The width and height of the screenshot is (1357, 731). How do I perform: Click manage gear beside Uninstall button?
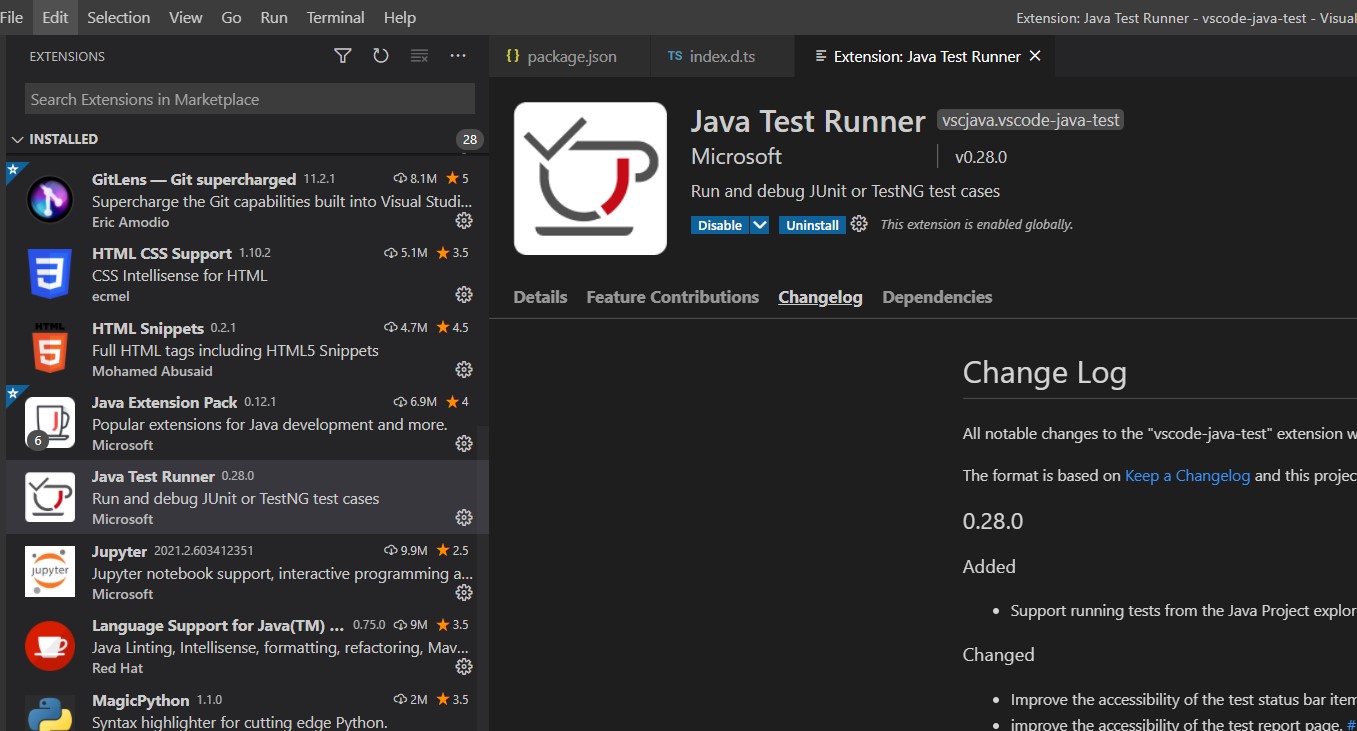coord(859,224)
